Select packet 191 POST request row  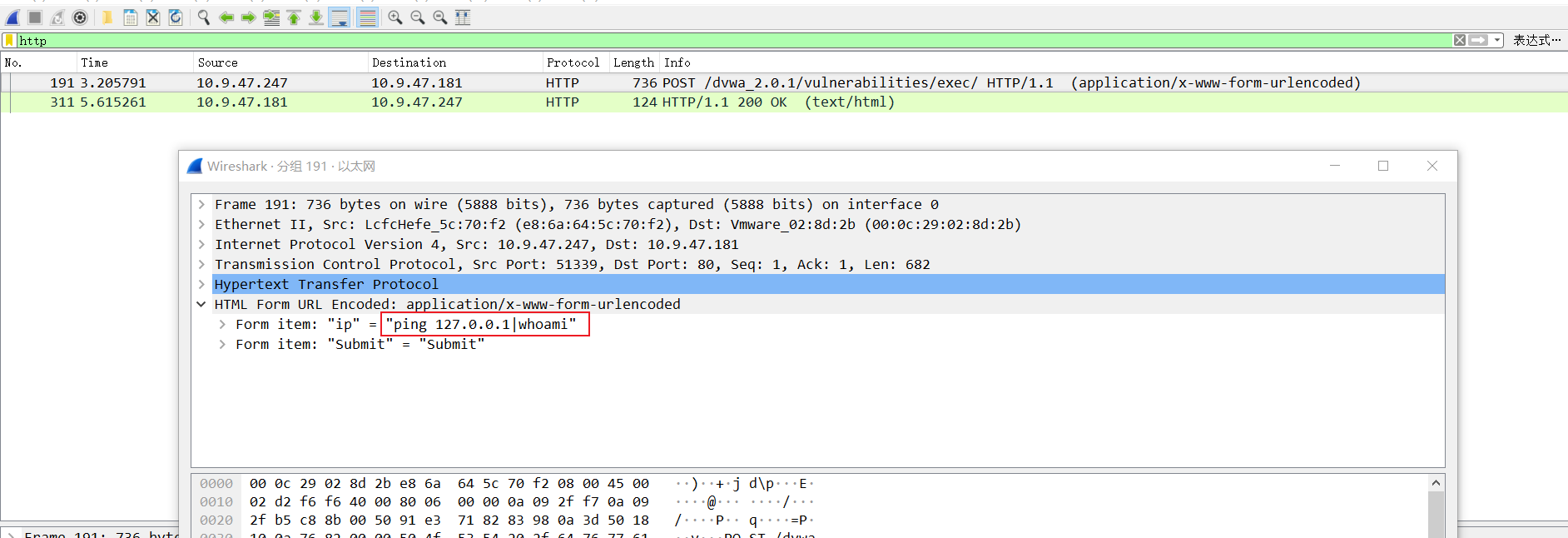(784, 82)
